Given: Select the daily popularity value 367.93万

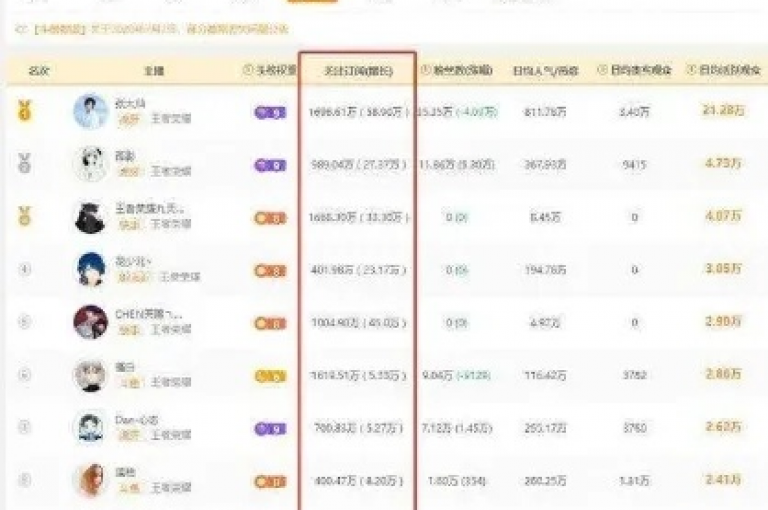Looking at the screenshot, I should click(545, 165).
